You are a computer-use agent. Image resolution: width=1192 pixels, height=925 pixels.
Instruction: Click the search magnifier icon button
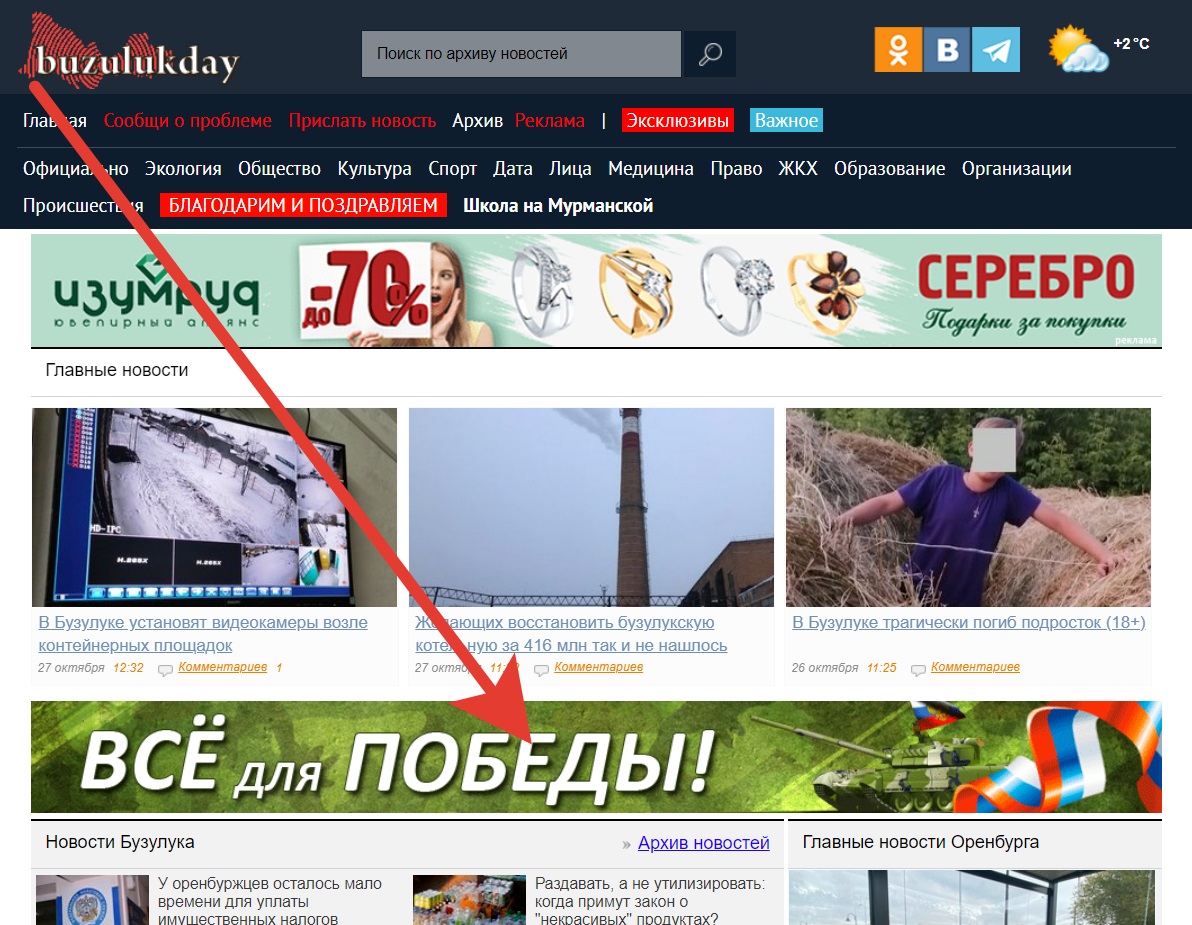coord(710,54)
